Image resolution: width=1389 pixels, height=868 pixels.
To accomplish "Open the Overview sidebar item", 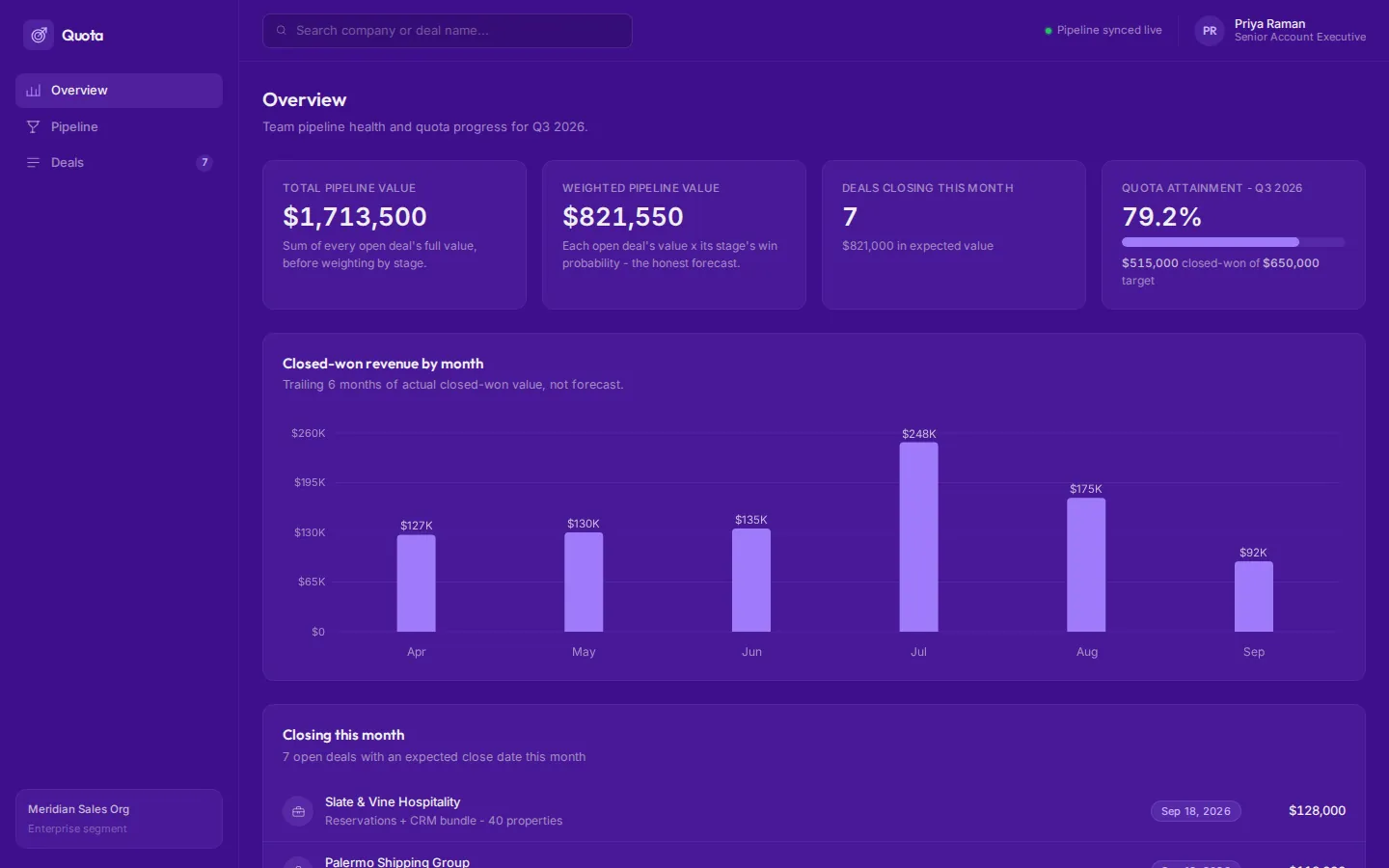I will pos(119,91).
